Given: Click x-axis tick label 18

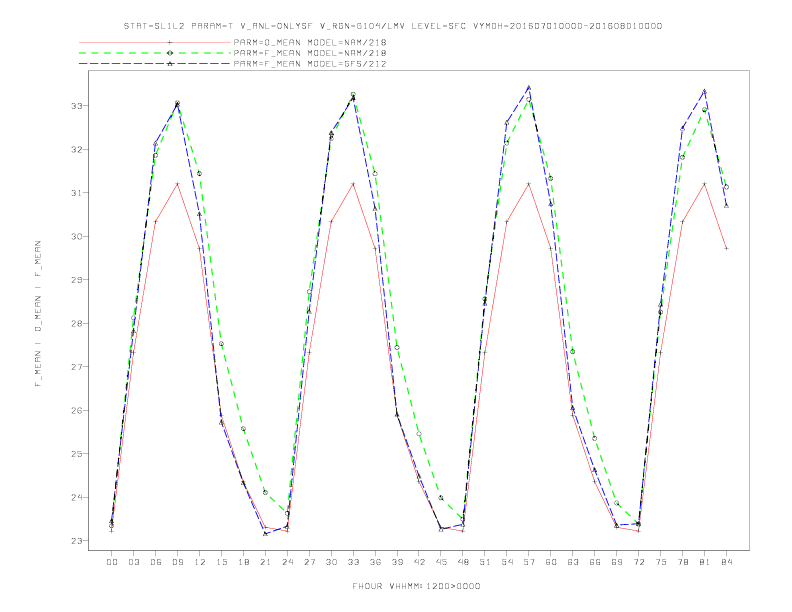Looking at the screenshot, I should (243, 562).
